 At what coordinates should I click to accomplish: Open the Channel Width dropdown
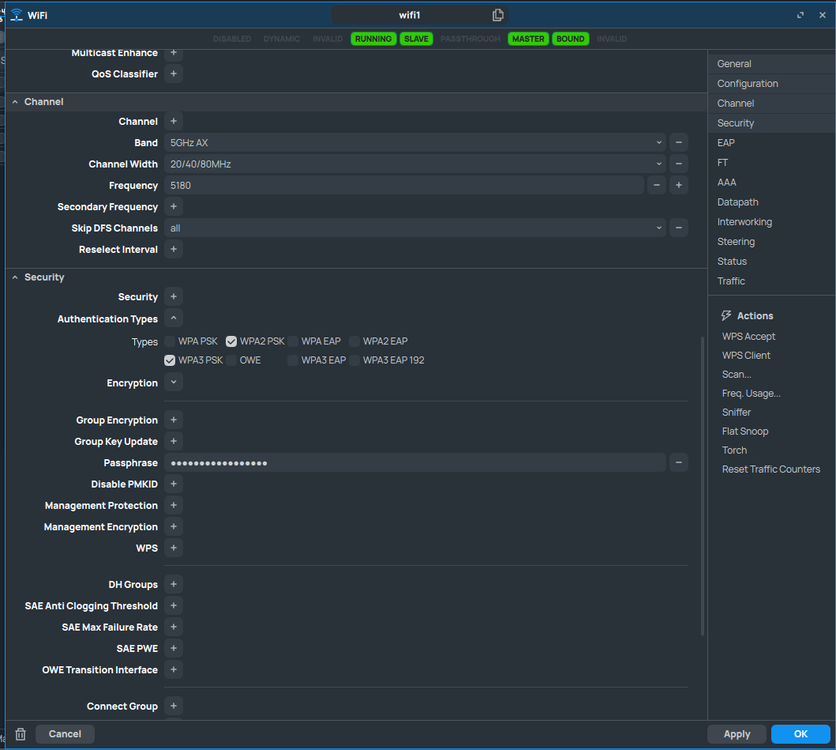(415, 164)
